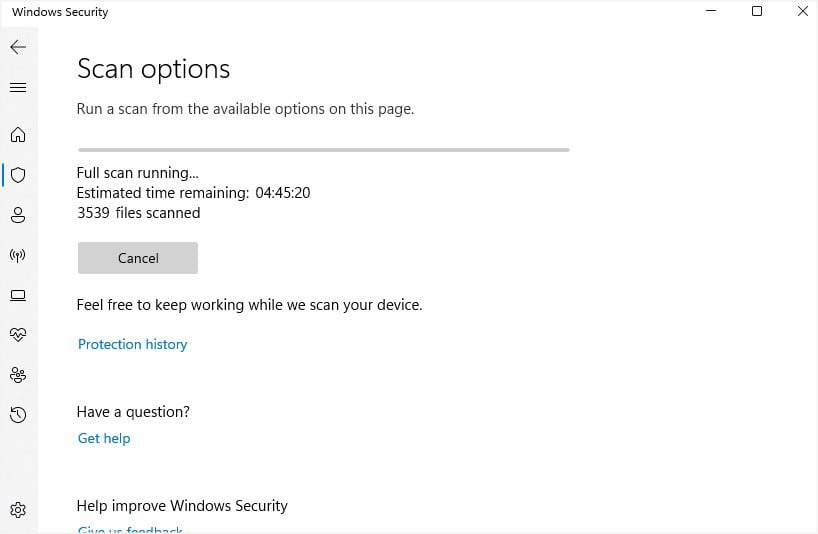The image size is (818, 534).
Task: Open Family options sidebar icon
Action: (18, 374)
